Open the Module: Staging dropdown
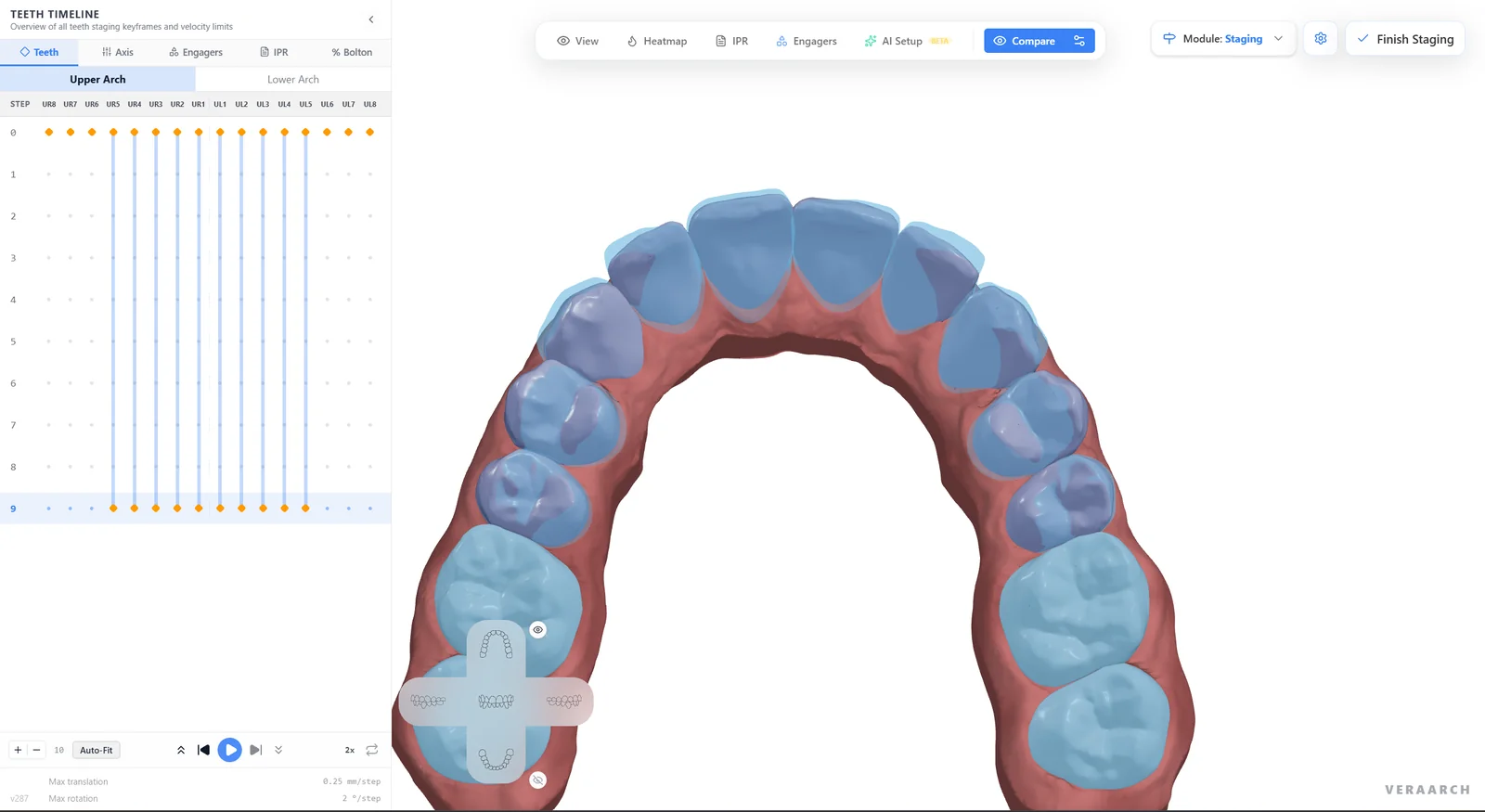1485x812 pixels. pyautogui.click(x=1223, y=39)
